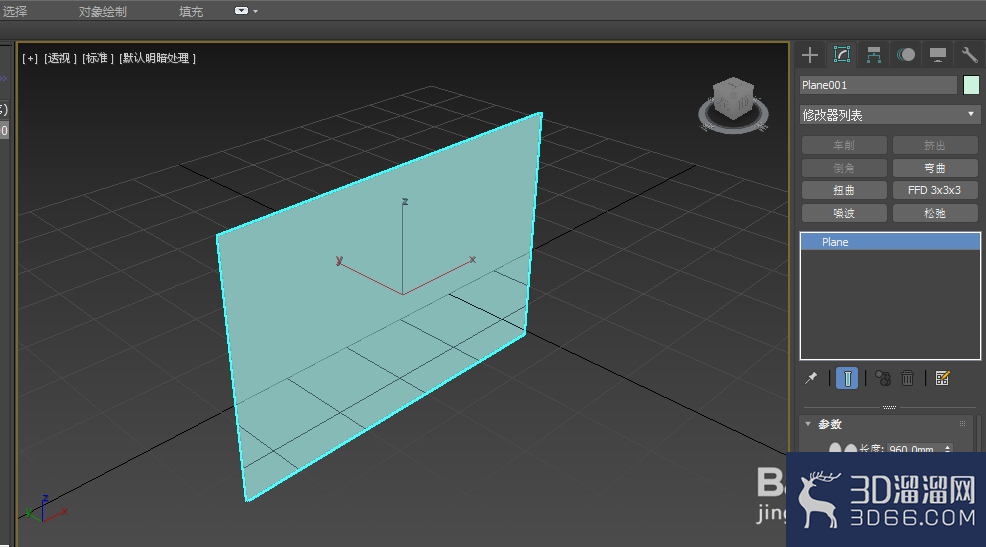Click the Pin Stack icon
The image size is (986, 547).
[811, 378]
